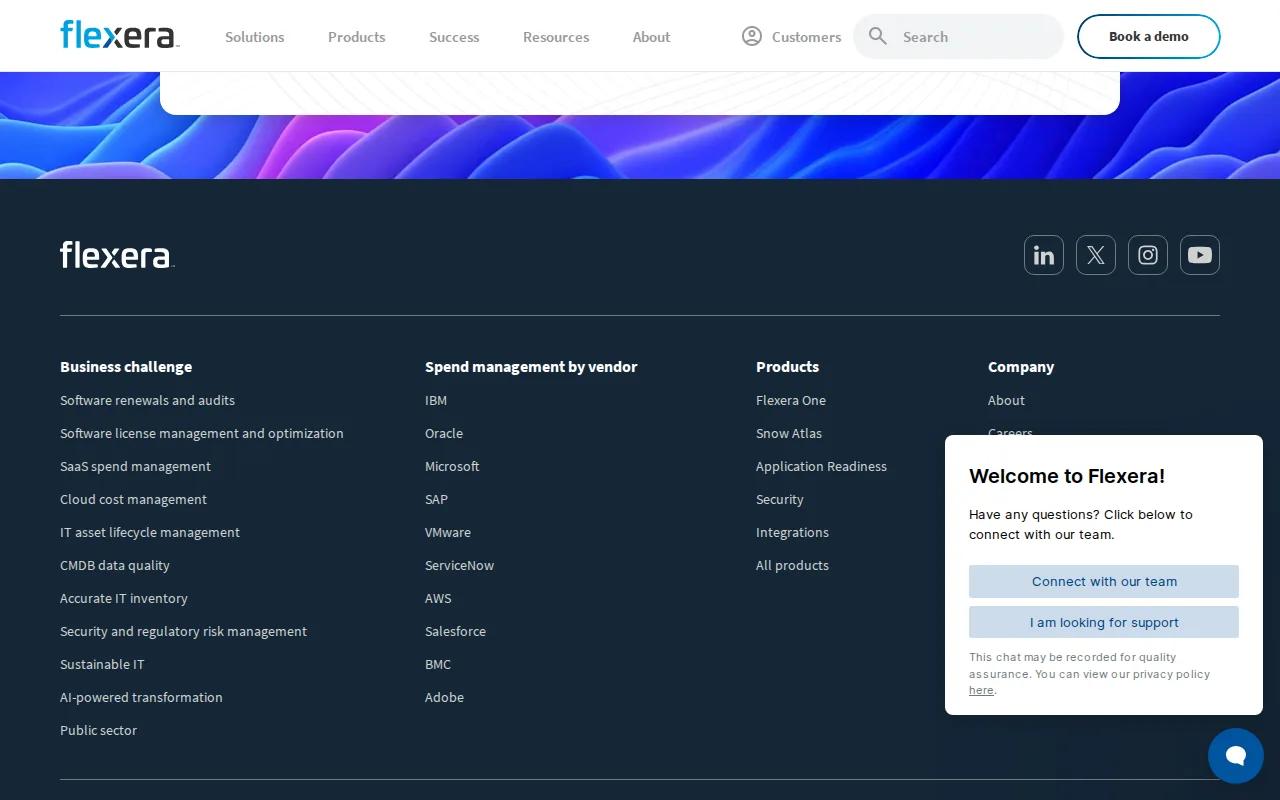
Task: Click the Welcome to Flexera! chat title
Action: tap(1067, 476)
